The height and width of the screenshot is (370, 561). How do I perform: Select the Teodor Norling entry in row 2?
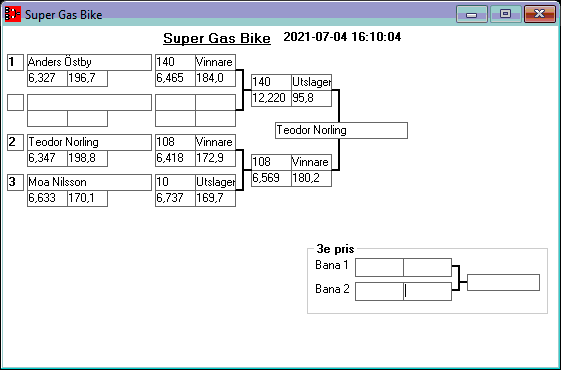click(x=89, y=142)
